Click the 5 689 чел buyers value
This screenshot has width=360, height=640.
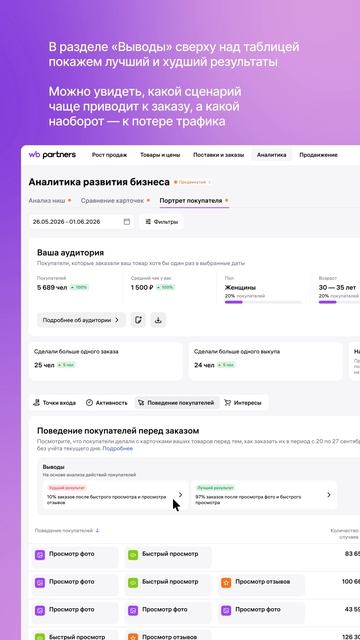[x=52, y=287]
